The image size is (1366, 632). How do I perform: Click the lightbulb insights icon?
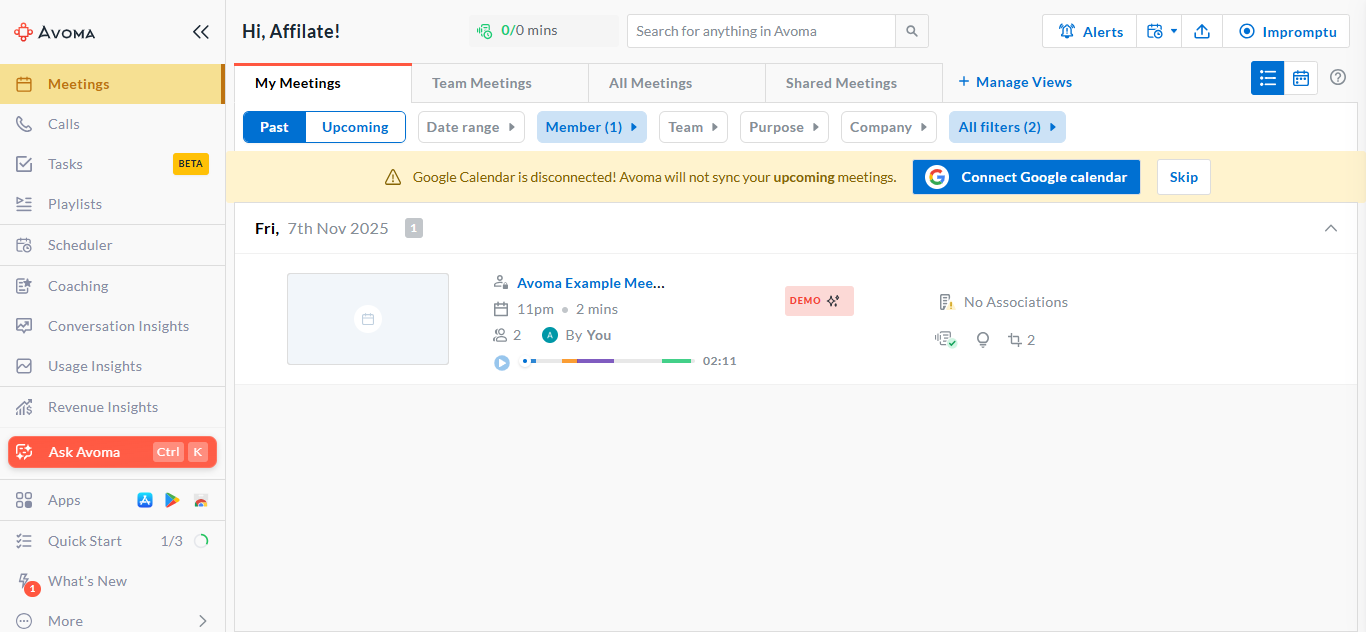point(983,340)
